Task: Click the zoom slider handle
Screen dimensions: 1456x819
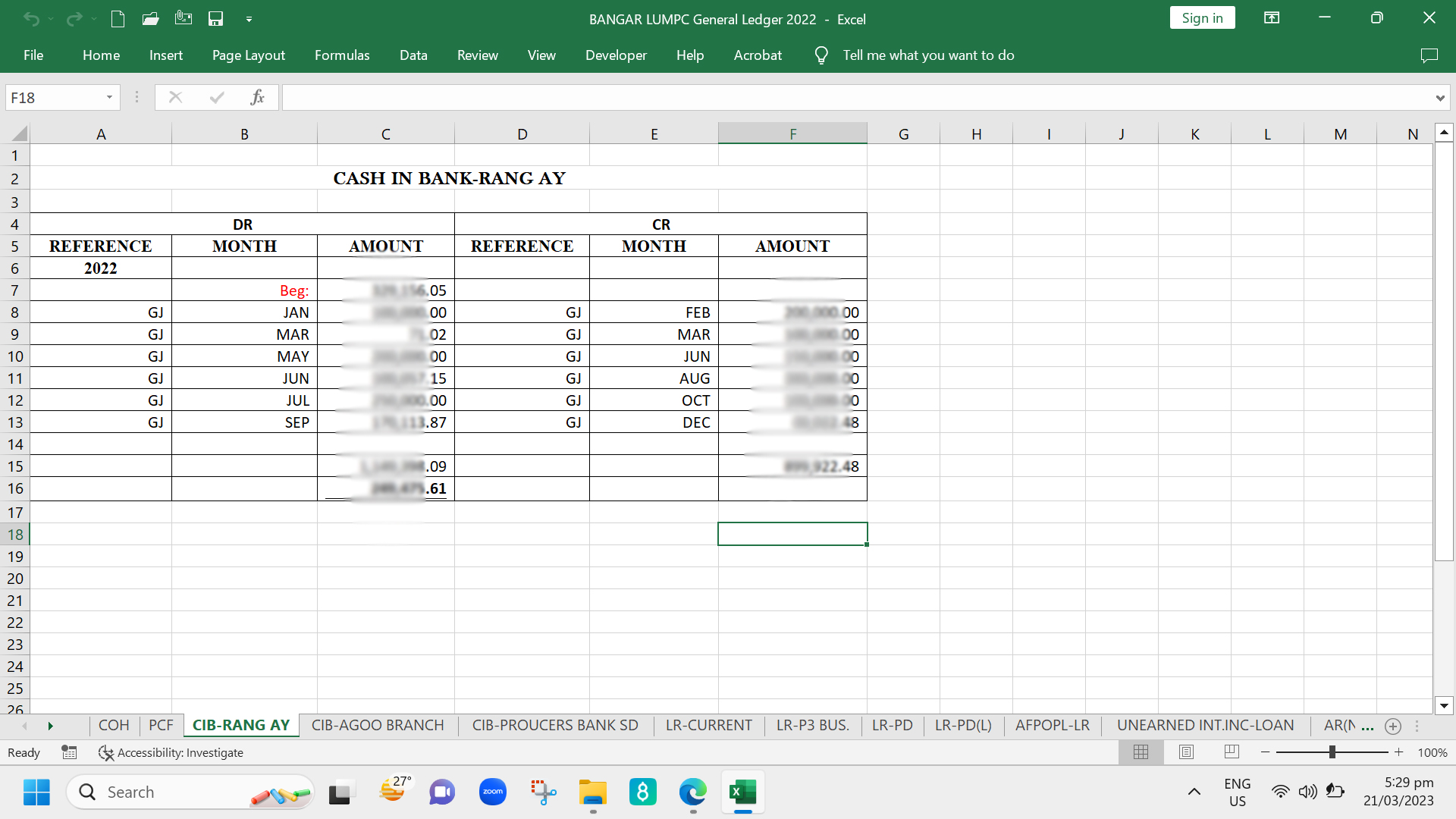Action: [x=1332, y=752]
